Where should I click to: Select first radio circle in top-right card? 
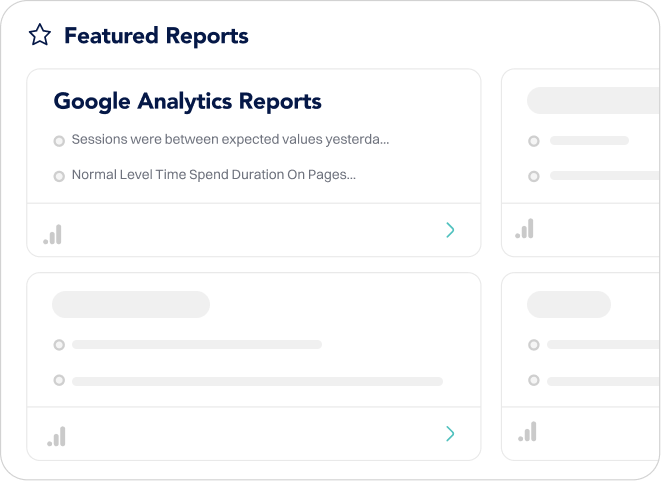pos(534,141)
